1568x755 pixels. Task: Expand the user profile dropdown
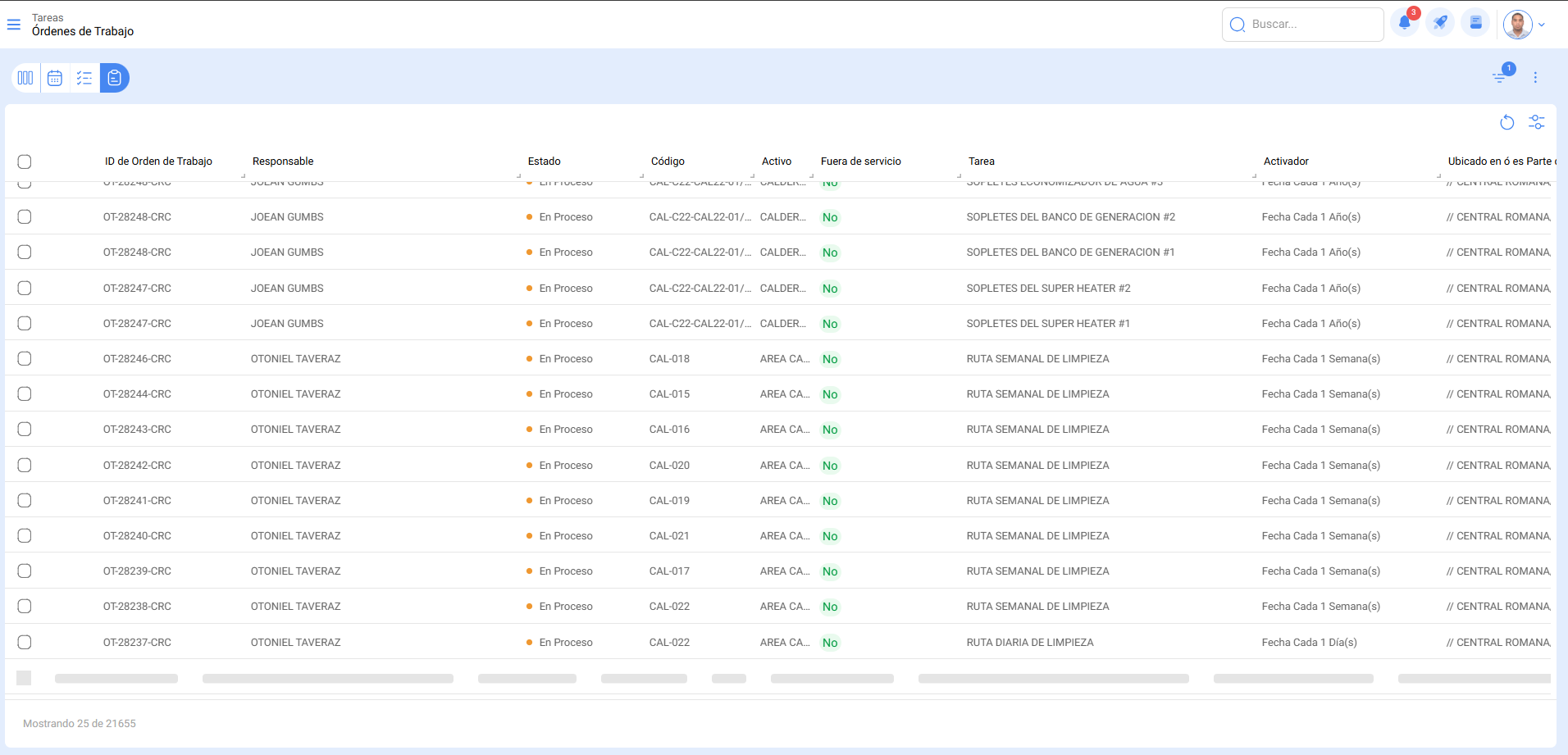1541,25
